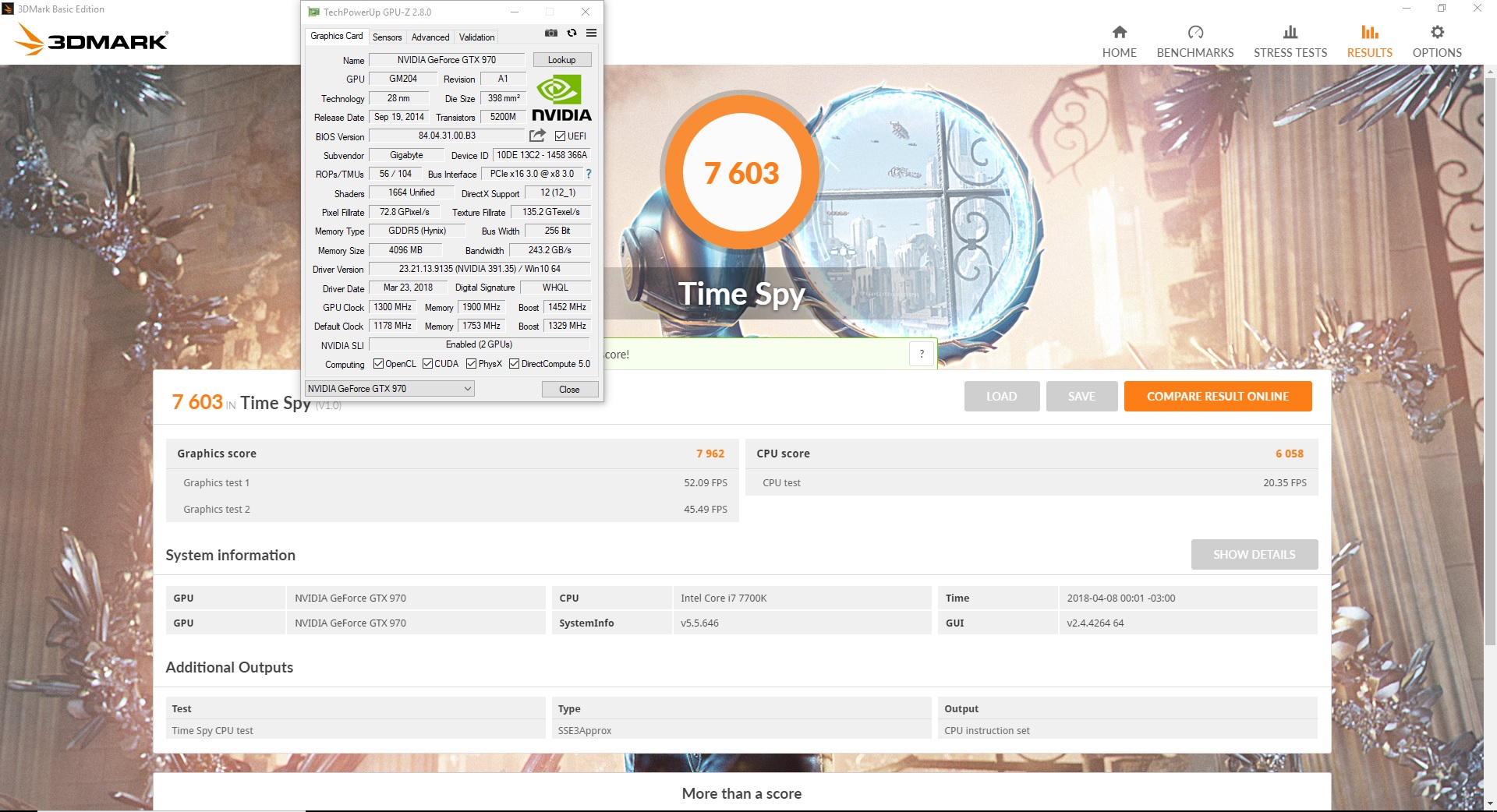
Task: Open the GPU selection dropdown in GPU-Z
Action: (x=389, y=389)
